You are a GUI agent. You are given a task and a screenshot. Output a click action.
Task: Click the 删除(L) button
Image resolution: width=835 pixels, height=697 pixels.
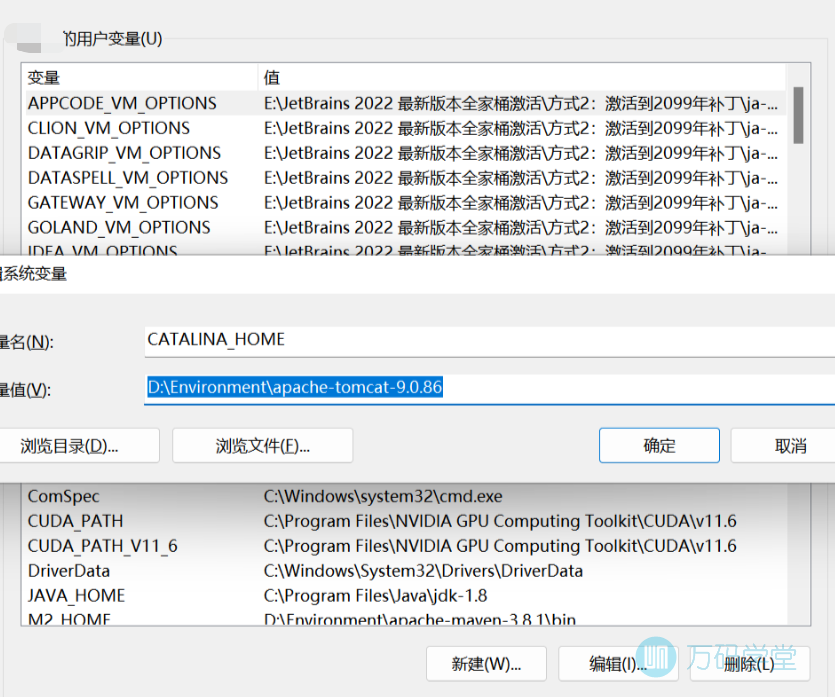(x=748, y=664)
